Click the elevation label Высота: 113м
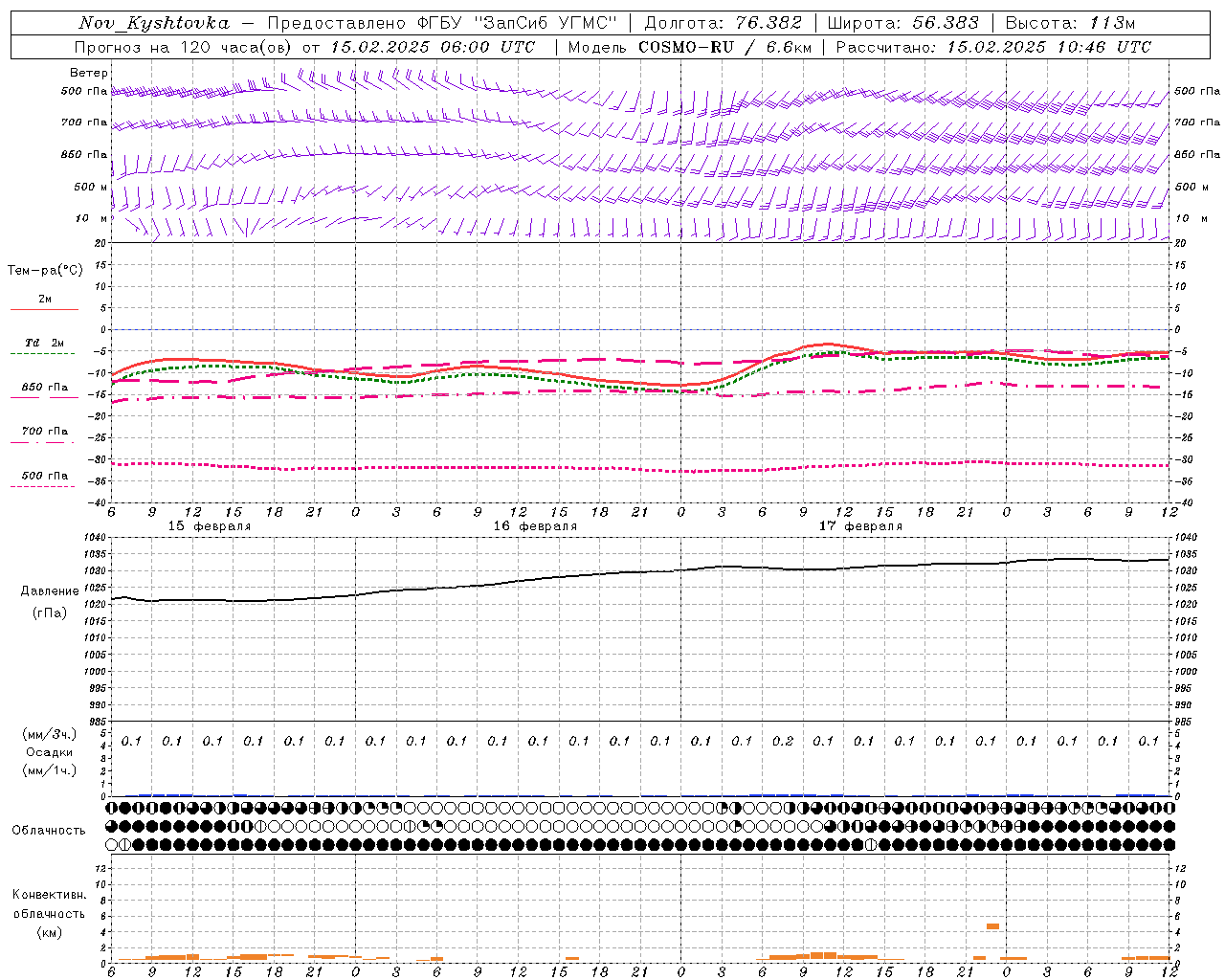The height and width of the screenshot is (980, 1225). point(1070,23)
